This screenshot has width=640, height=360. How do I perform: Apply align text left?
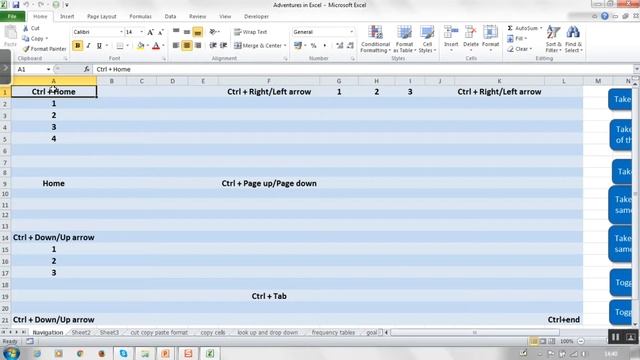(176, 45)
